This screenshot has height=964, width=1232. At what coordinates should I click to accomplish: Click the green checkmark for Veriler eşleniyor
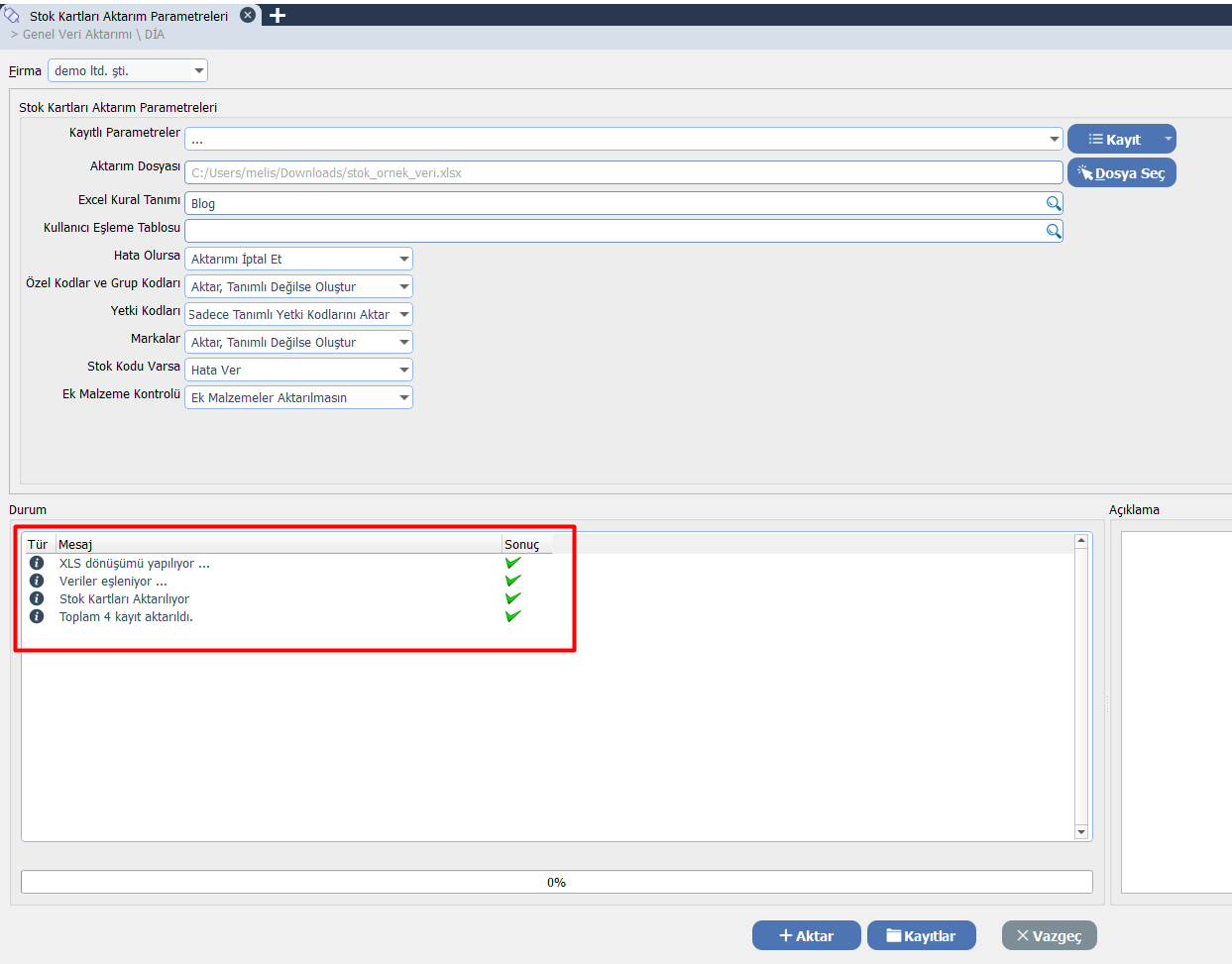(x=512, y=581)
